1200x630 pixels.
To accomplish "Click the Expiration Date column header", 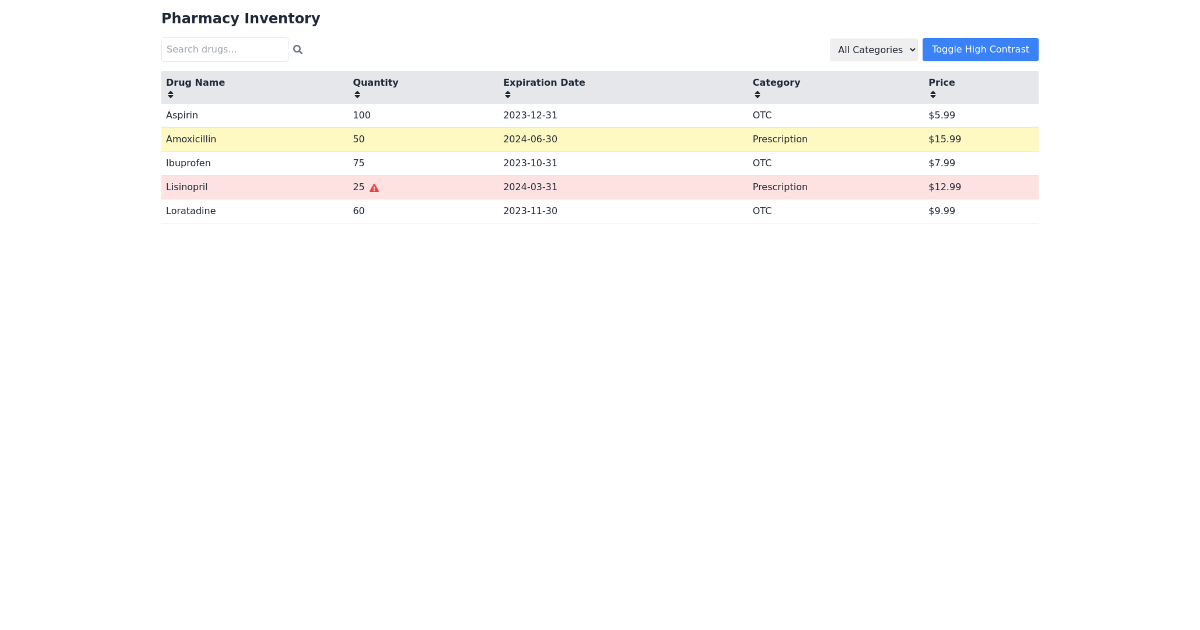I will (544, 83).
